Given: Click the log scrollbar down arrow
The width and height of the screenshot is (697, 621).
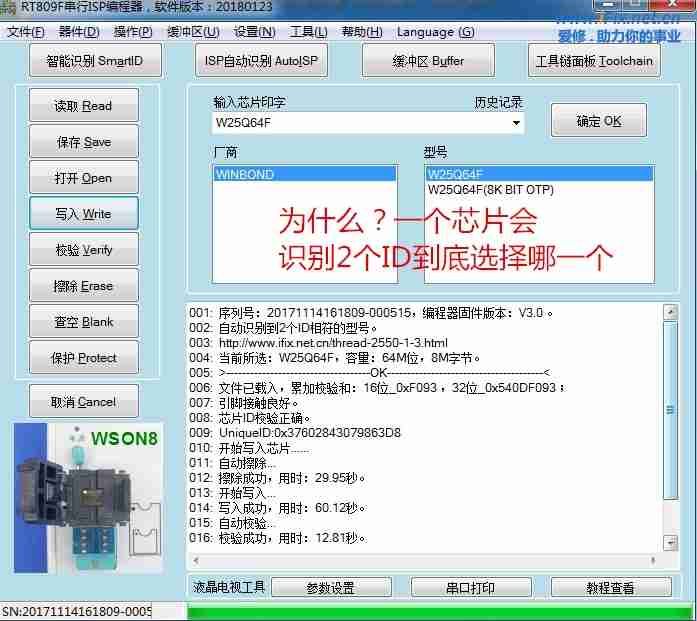Looking at the screenshot, I should point(670,542).
